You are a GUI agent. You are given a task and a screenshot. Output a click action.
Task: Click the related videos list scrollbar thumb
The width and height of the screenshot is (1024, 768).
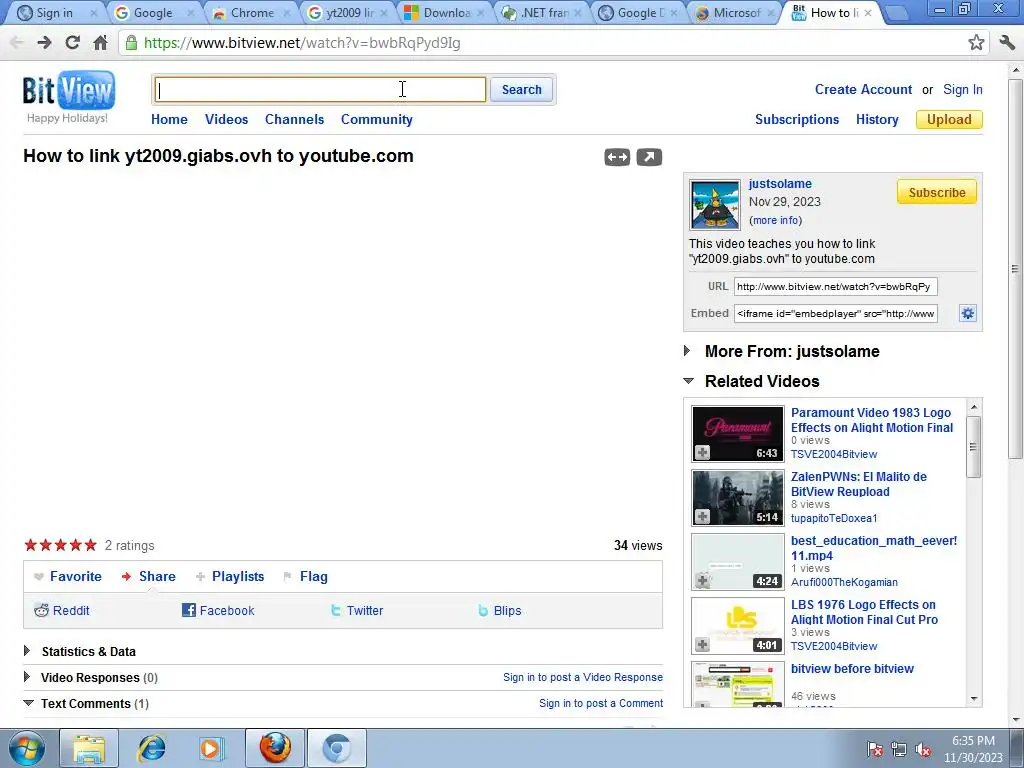coord(973,447)
